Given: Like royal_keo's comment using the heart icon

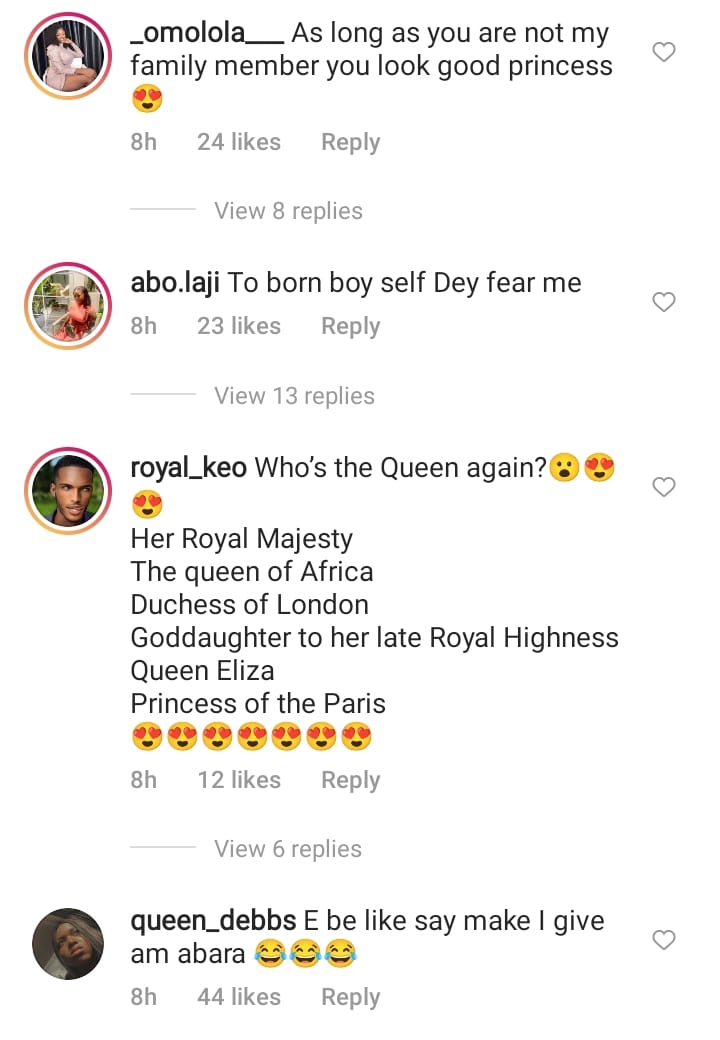Looking at the screenshot, I should [x=664, y=487].
